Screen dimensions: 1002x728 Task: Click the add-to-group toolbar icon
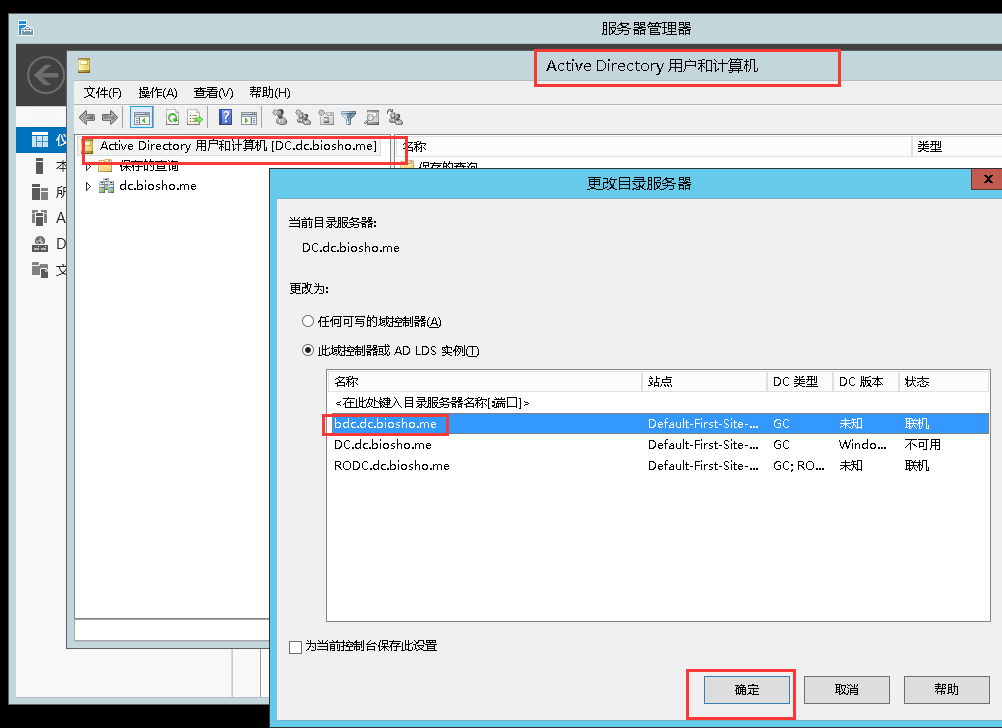click(x=395, y=118)
